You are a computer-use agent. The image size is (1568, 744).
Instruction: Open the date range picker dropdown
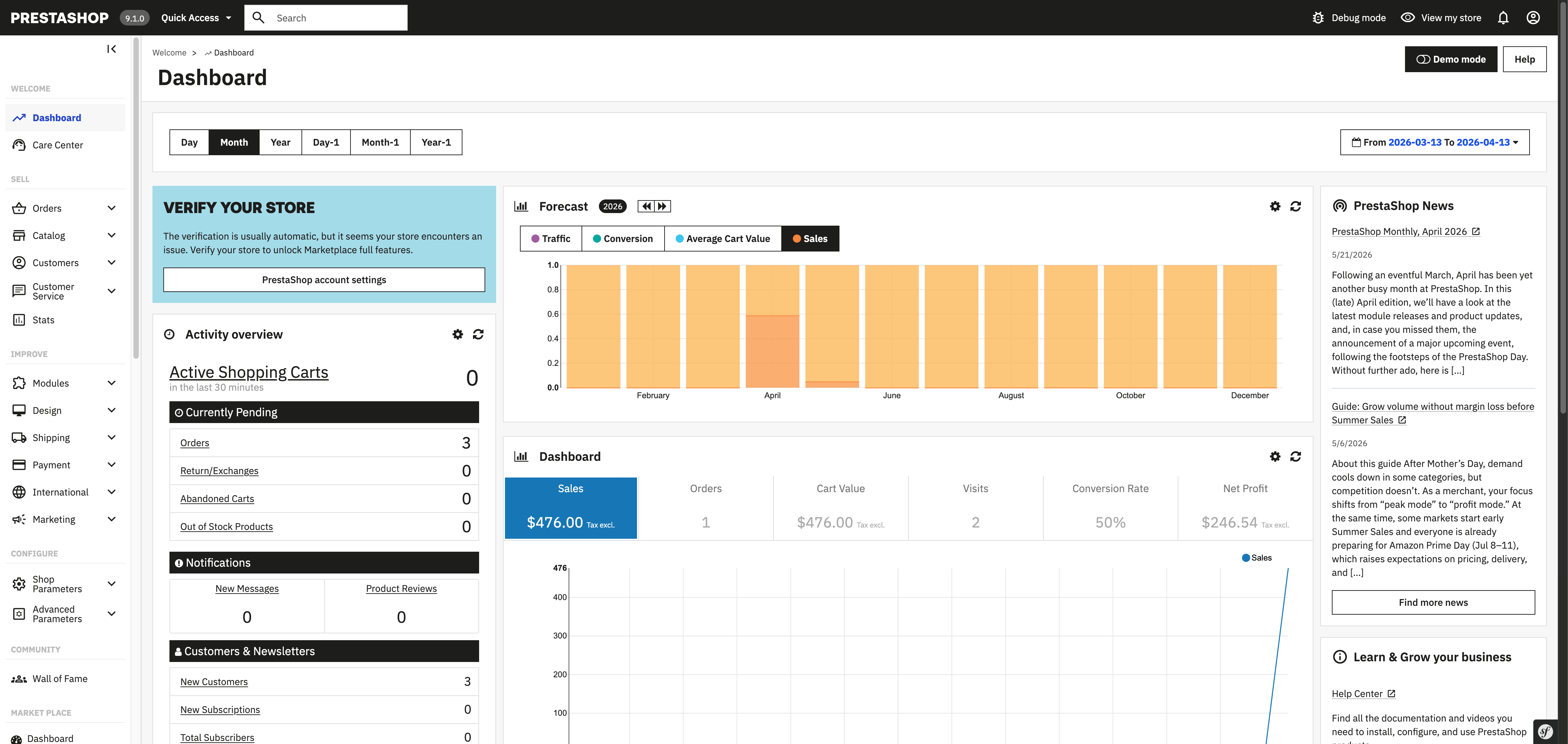click(x=1435, y=143)
